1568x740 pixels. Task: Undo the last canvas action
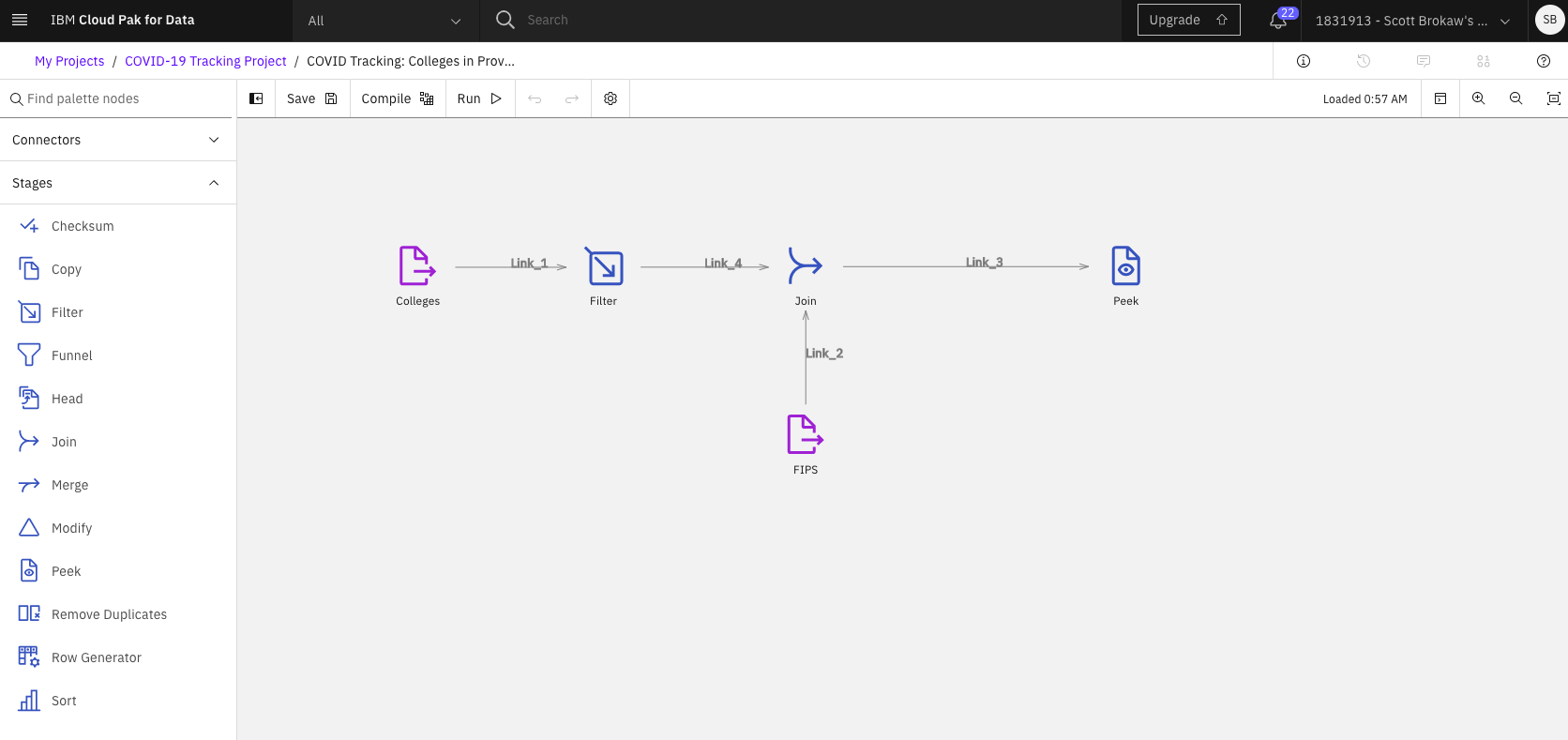coord(535,98)
